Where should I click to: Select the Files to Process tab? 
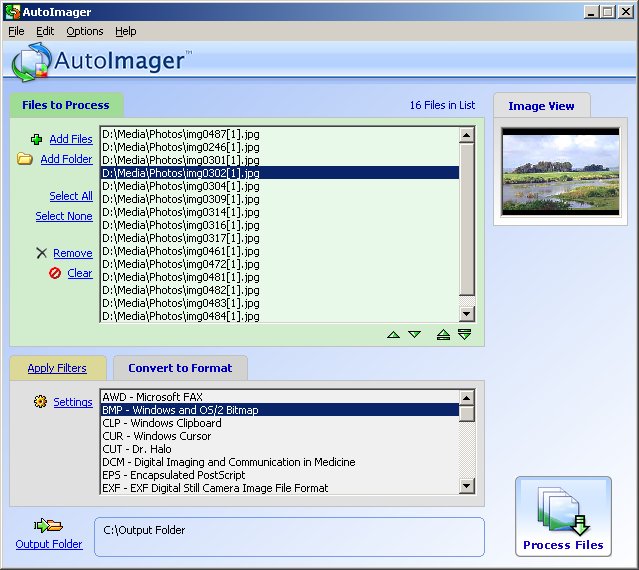point(66,105)
